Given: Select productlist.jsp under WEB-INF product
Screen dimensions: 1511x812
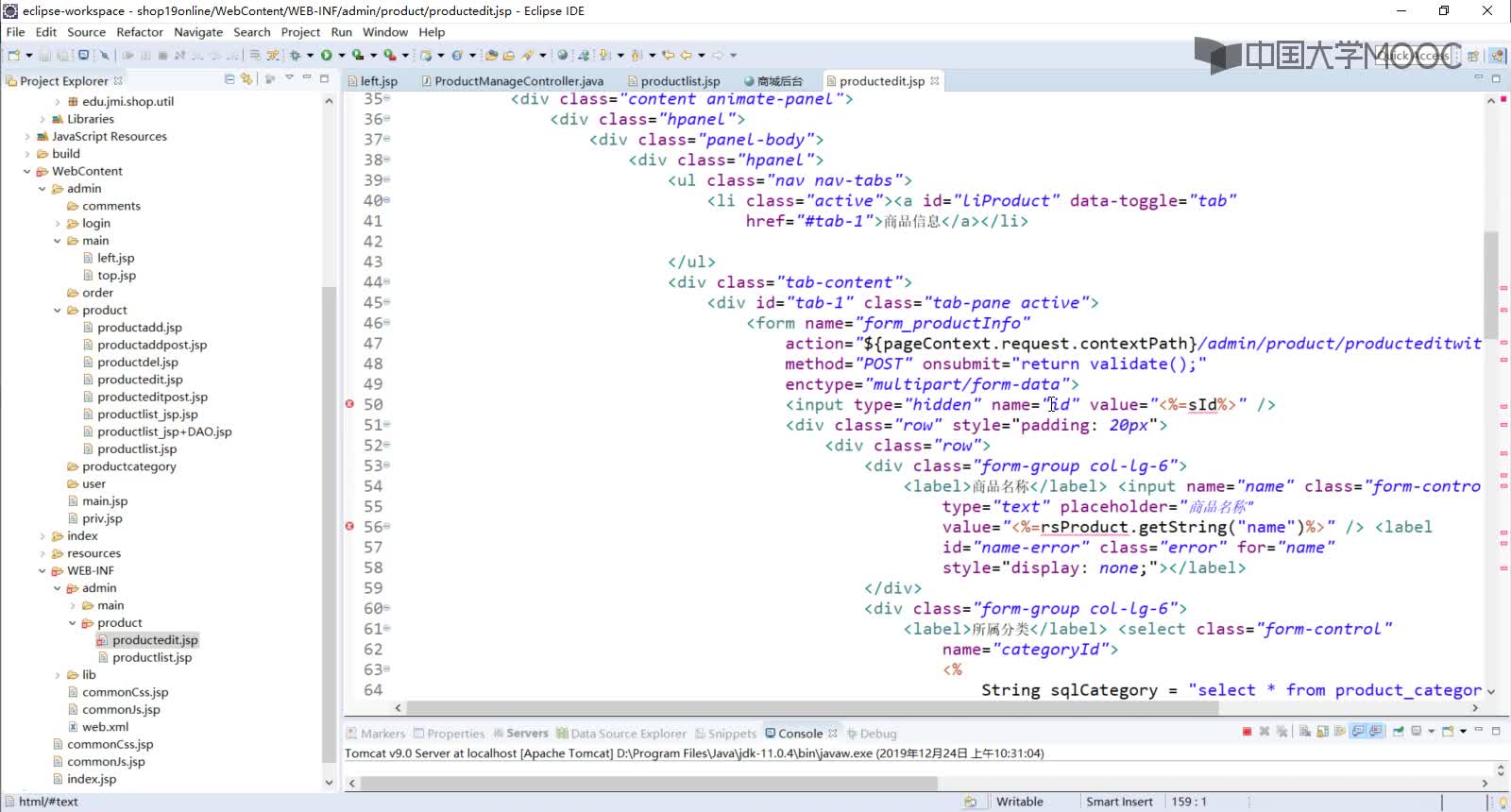Looking at the screenshot, I should click(x=152, y=658).
